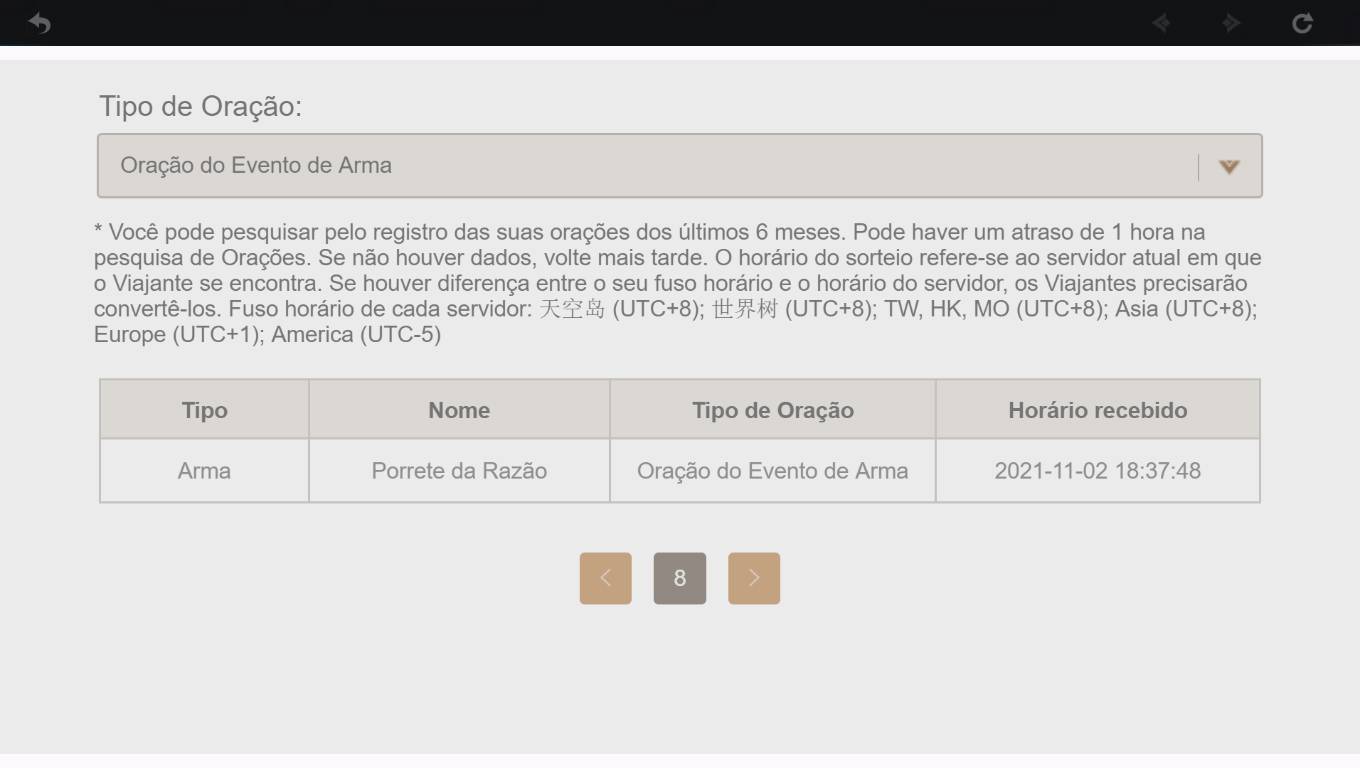Image resolution: width=1360 pixels, height=768 pixels.
Task: Click the Tipo de Oração: label above the dropdown
Action: [x=200, y=107]
